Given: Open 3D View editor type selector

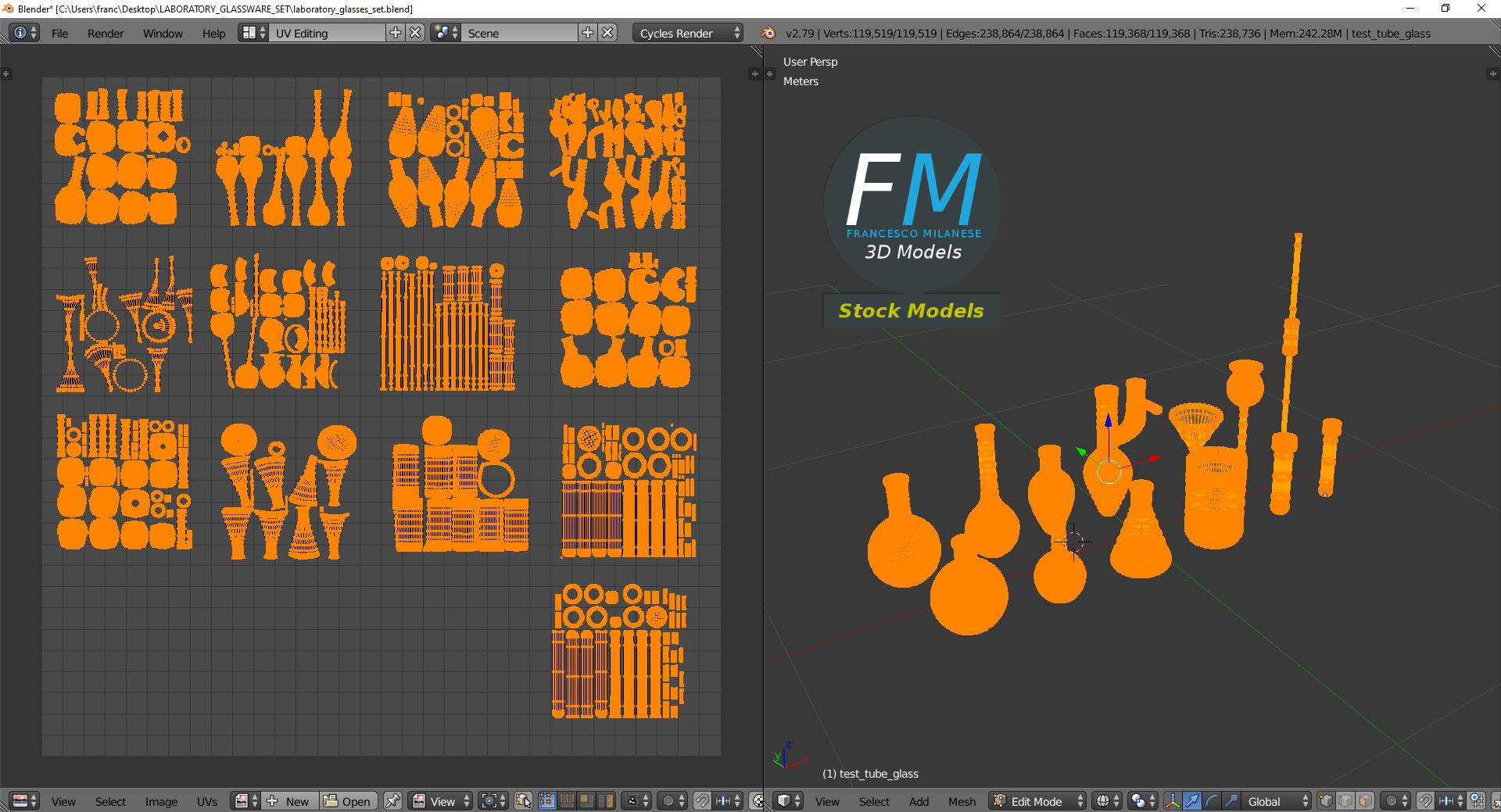Looking at the screenshot, I should [x=788, y=801].
